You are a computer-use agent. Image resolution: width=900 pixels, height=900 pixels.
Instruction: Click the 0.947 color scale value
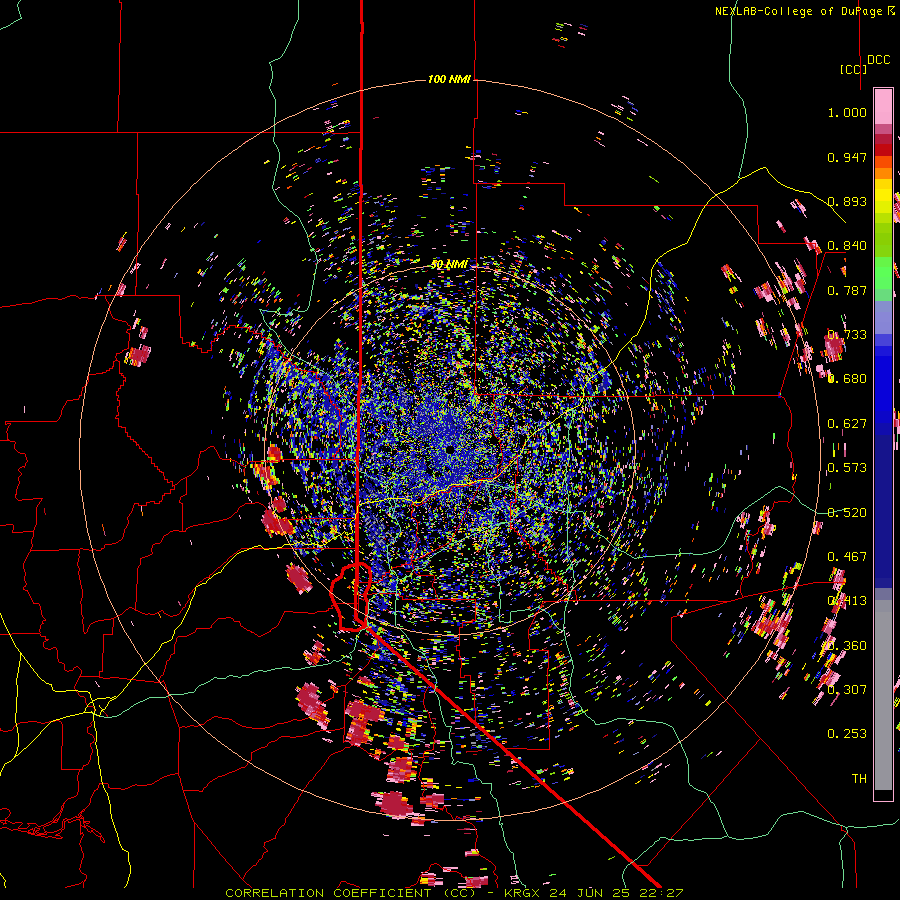click(847, 157)
